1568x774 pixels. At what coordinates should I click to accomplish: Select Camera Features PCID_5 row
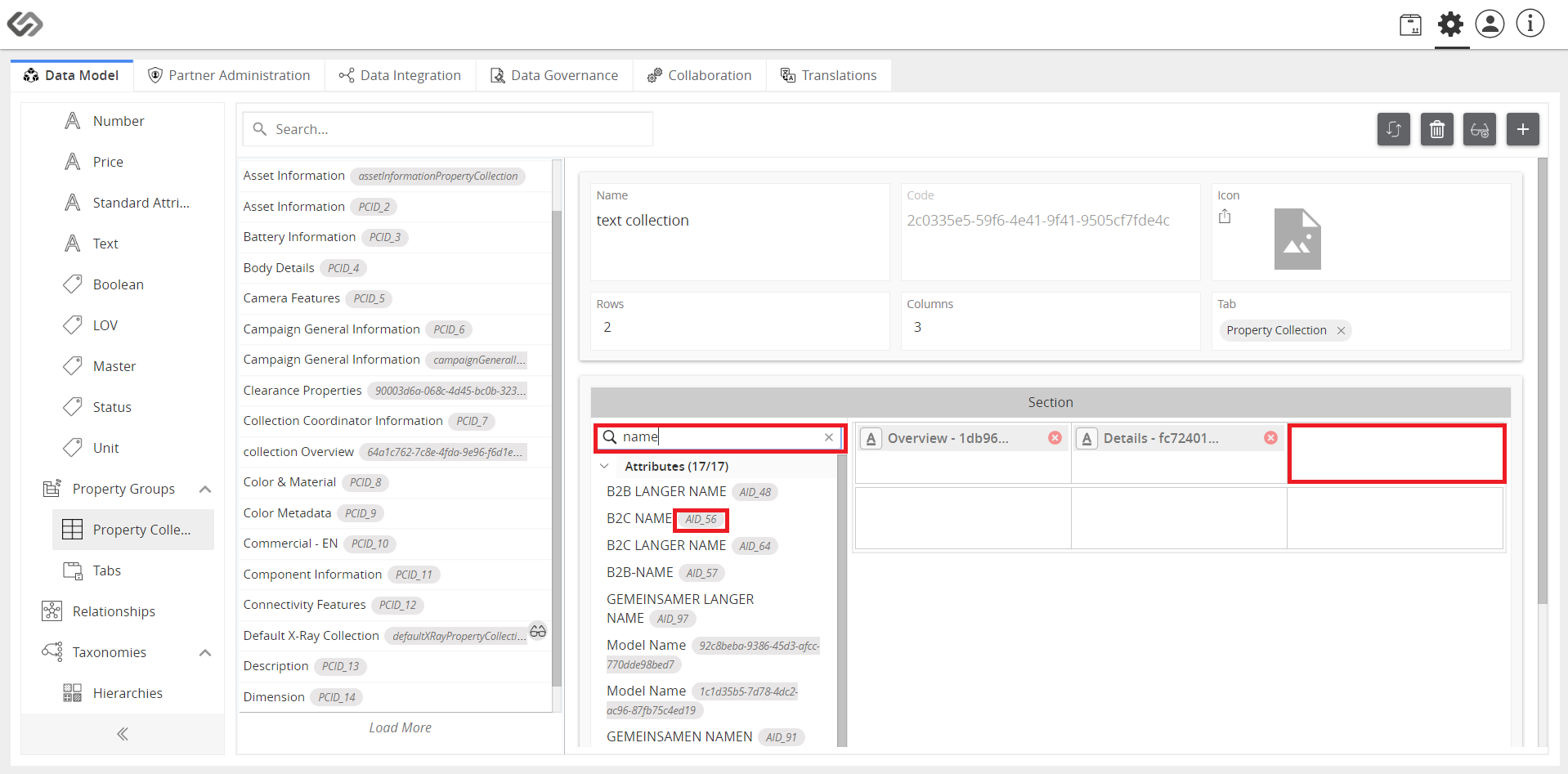click(396, 298)
